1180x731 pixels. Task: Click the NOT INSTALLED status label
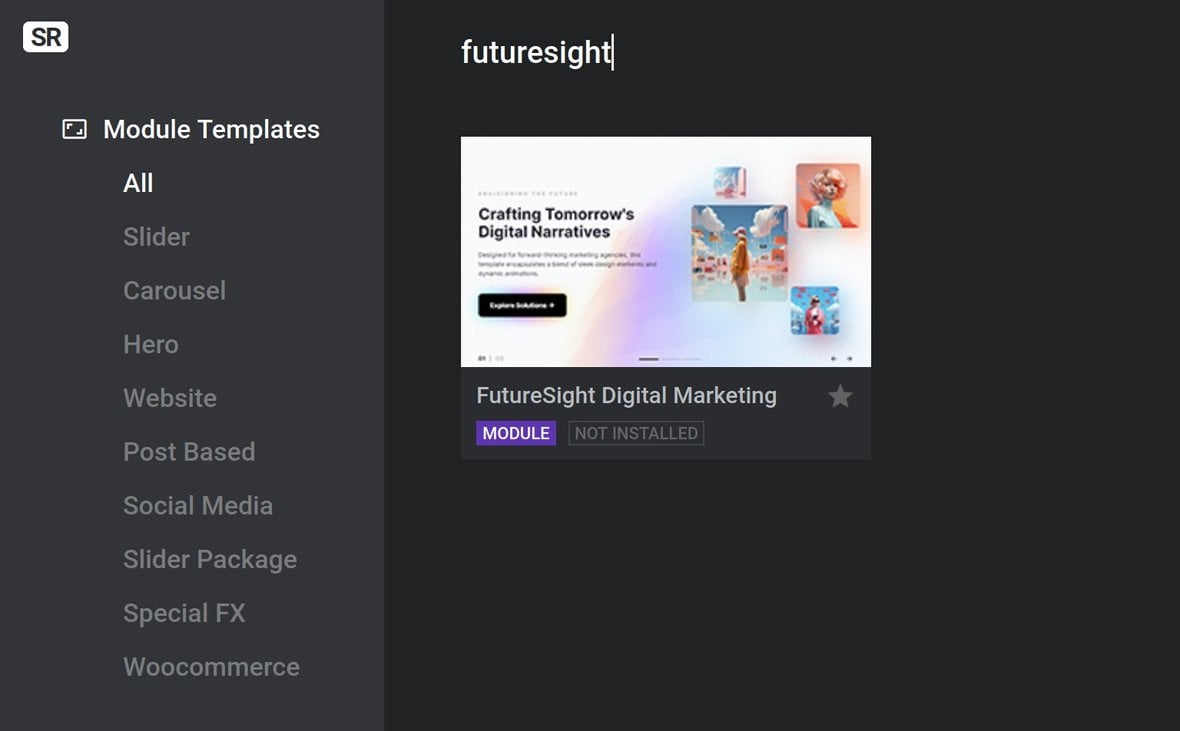(636, 433)
